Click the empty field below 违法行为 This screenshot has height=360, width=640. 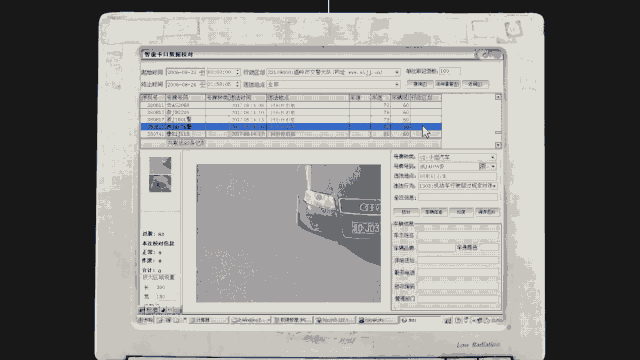tap(458, 197)
